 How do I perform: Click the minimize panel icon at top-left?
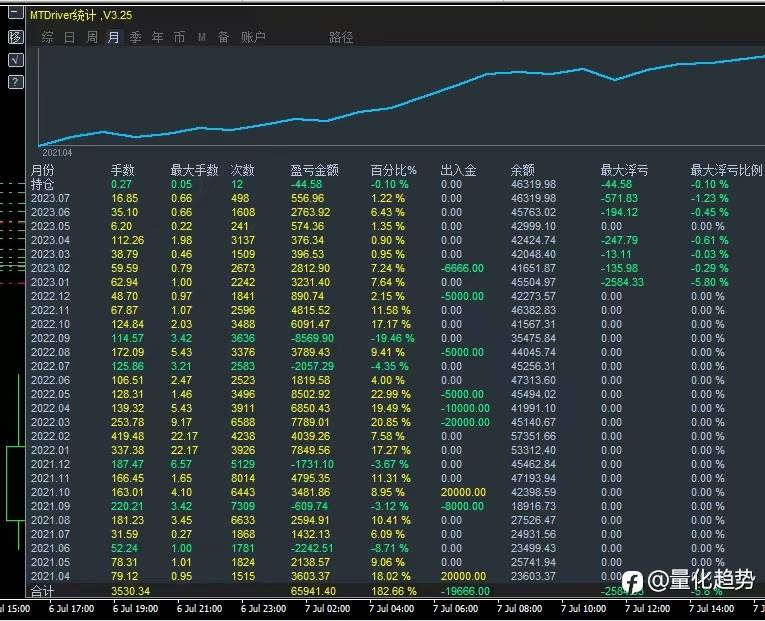point(15,15)
